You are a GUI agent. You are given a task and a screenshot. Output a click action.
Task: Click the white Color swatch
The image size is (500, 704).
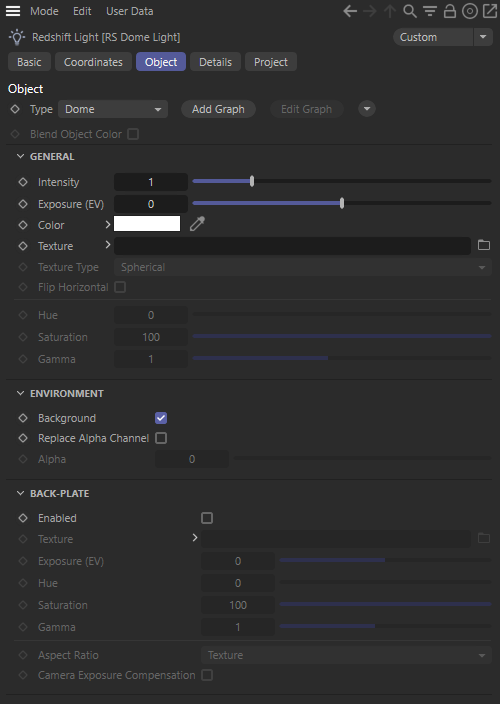pyautogui.click(x=147, y=224)
